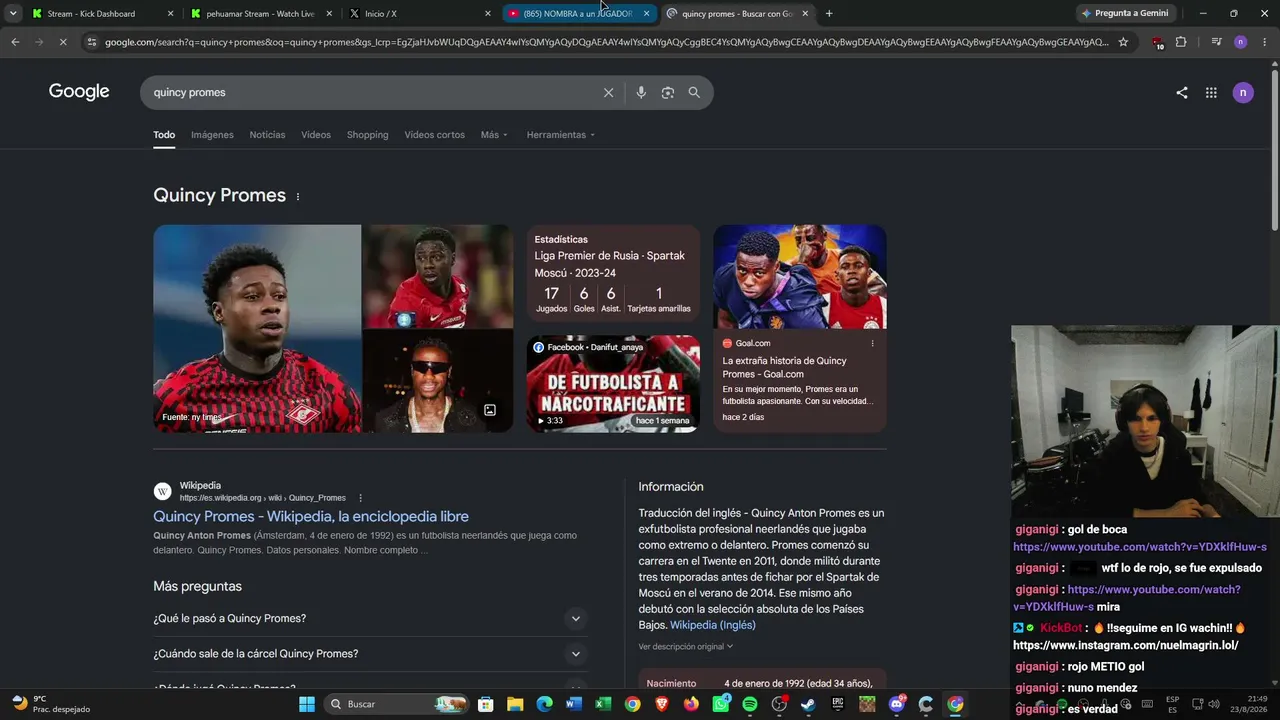
Task: Open the Herramientas dropdown
Action: tap(561, 135)
